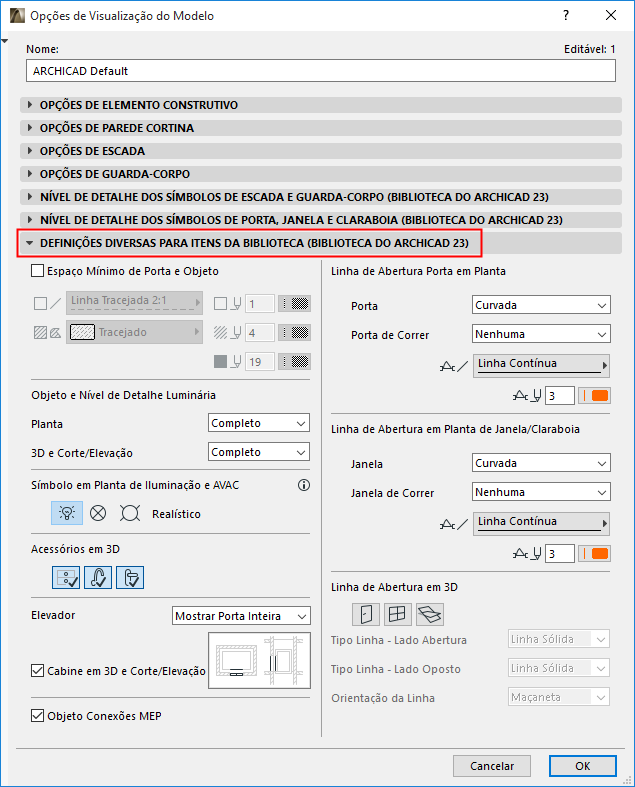Screen dimensions: 635x787
Task: Toggle the tap 3D accessories icon
Action: tap(98, 577)
